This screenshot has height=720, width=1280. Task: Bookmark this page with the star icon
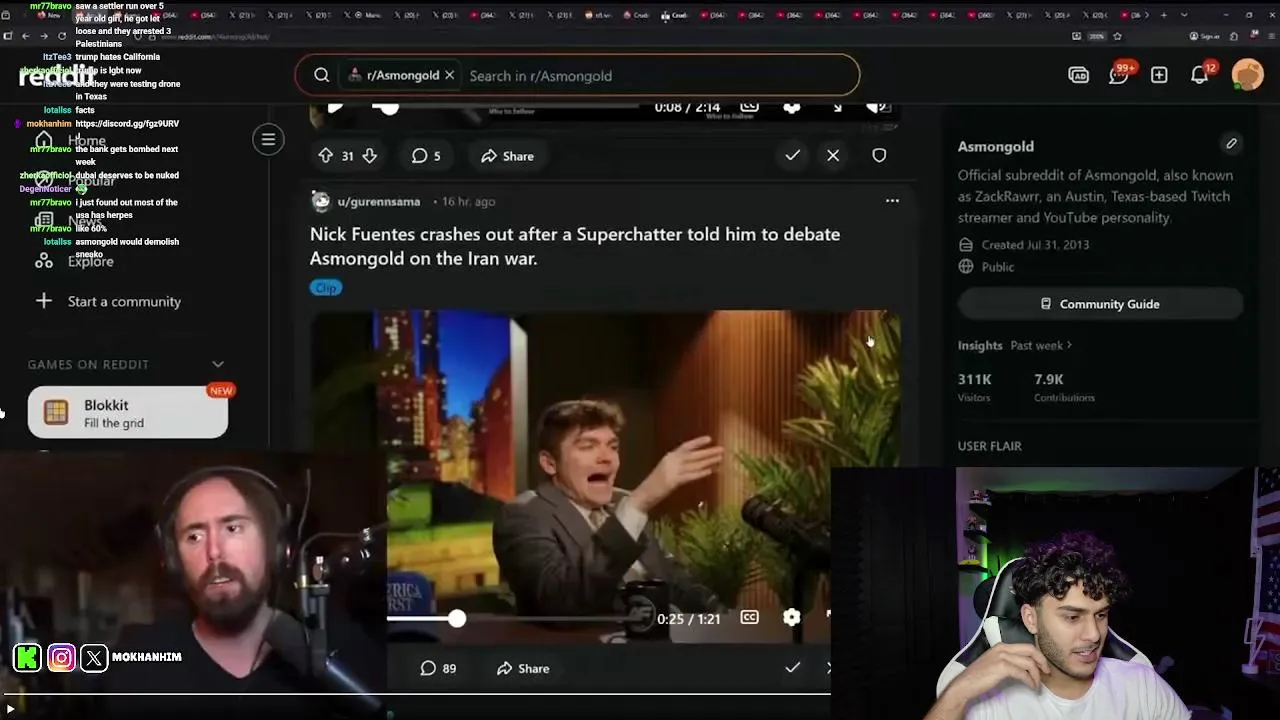pyautogui.click(x=1117, y=36)
